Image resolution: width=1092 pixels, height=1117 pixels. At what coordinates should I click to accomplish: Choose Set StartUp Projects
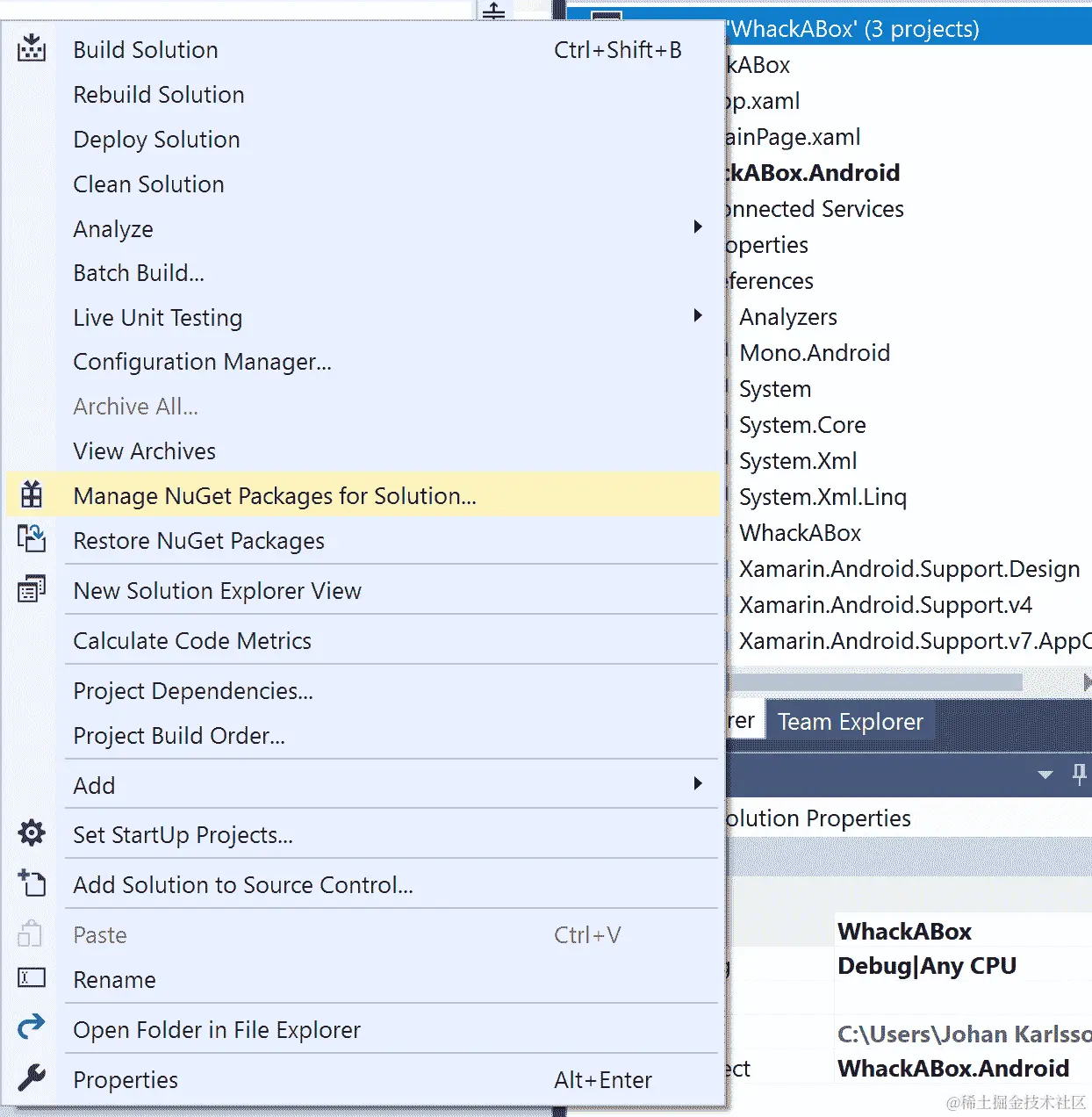point(363,835)
